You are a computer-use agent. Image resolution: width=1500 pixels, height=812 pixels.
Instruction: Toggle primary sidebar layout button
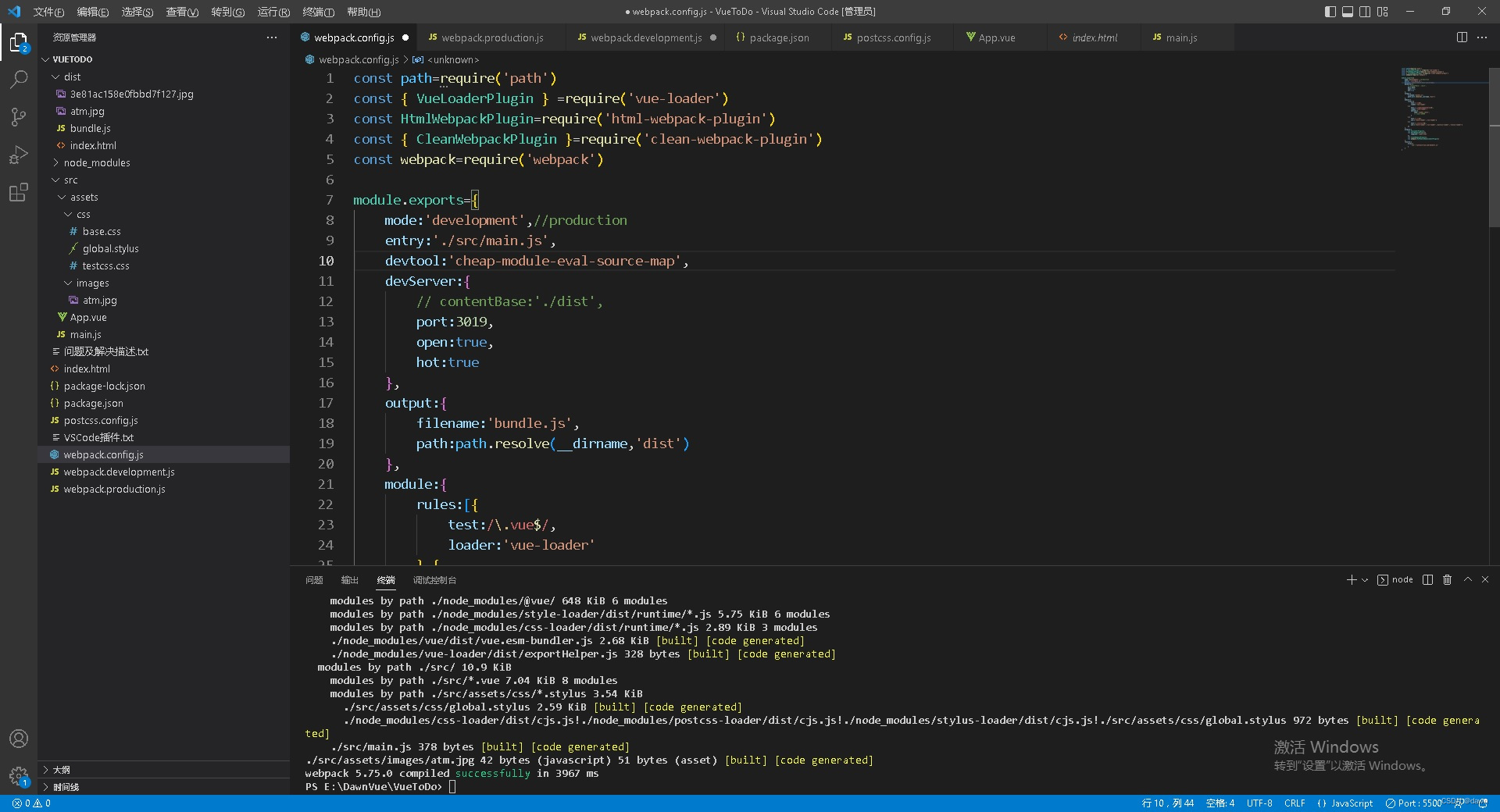1330,12
